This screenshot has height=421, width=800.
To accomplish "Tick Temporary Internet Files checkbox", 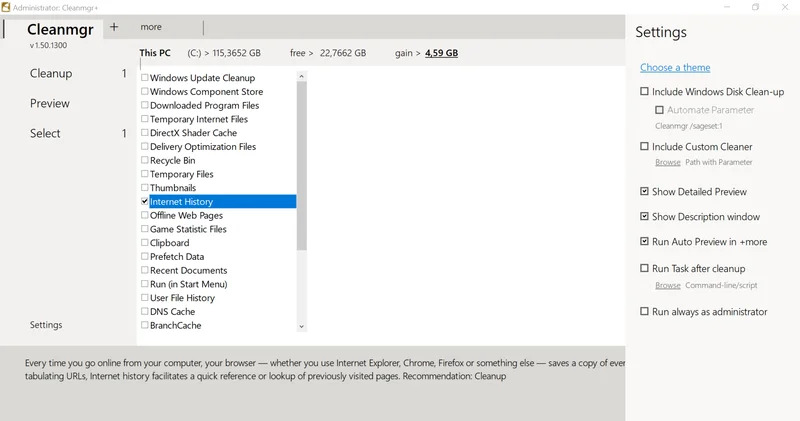I will (x=145, y=119).
